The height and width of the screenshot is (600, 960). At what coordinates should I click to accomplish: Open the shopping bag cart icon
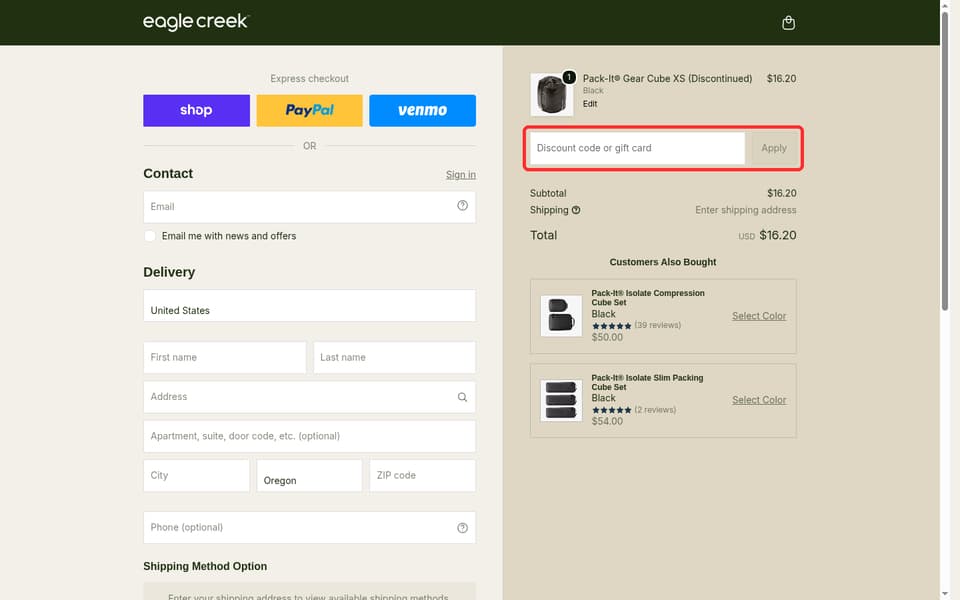[x=788, y=23]
